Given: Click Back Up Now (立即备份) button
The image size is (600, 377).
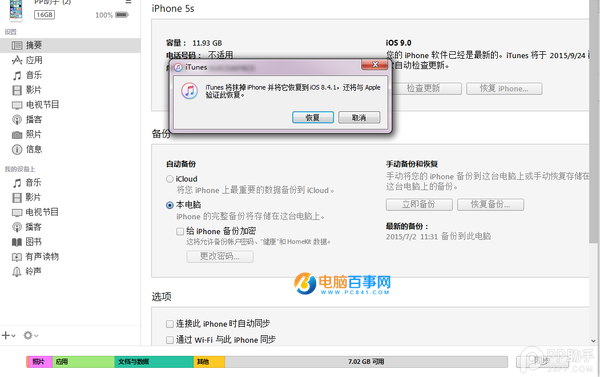Looking at the screenshot, I should (419, 204).
